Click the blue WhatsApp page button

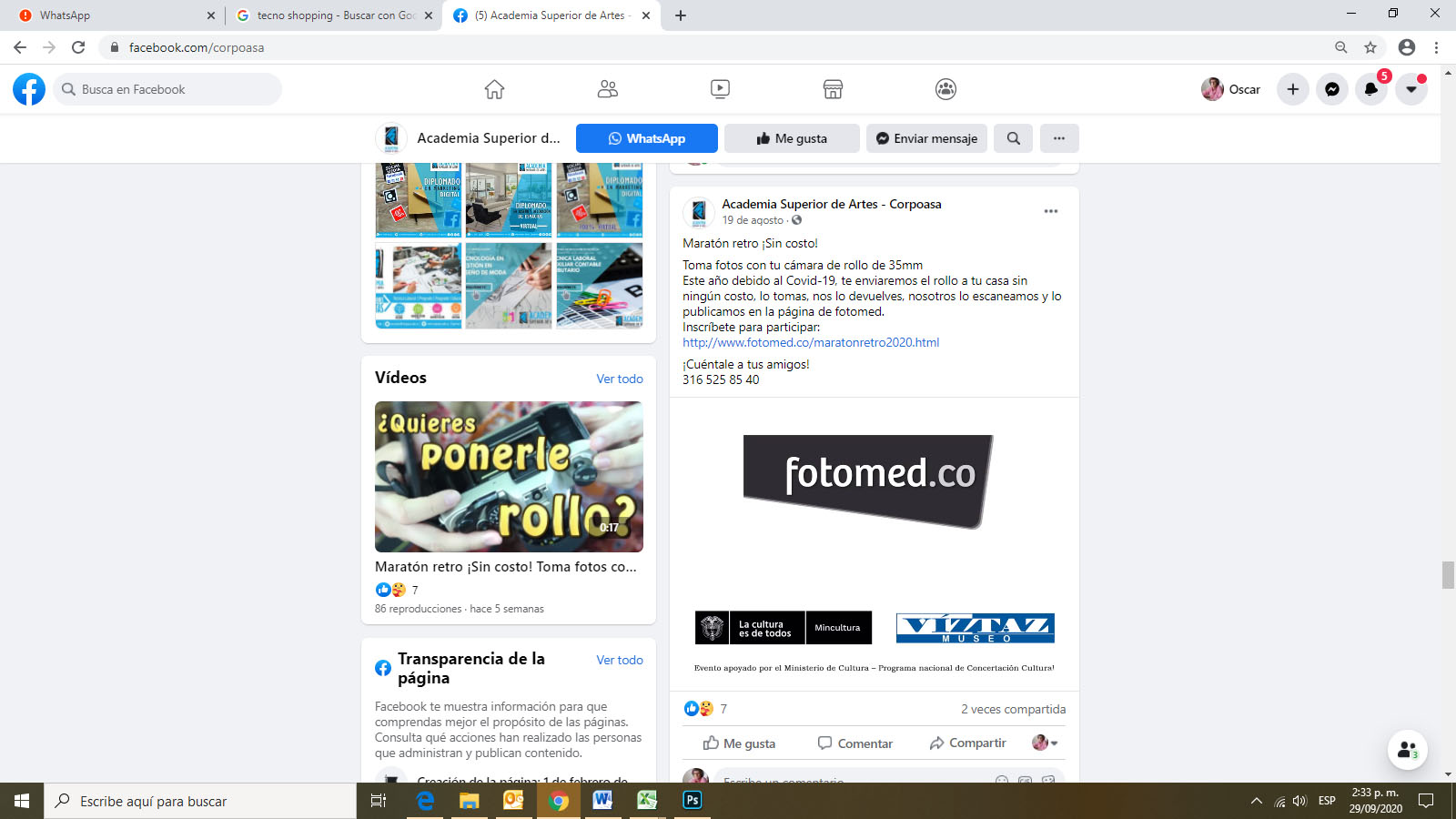click(x=647, y=138)
